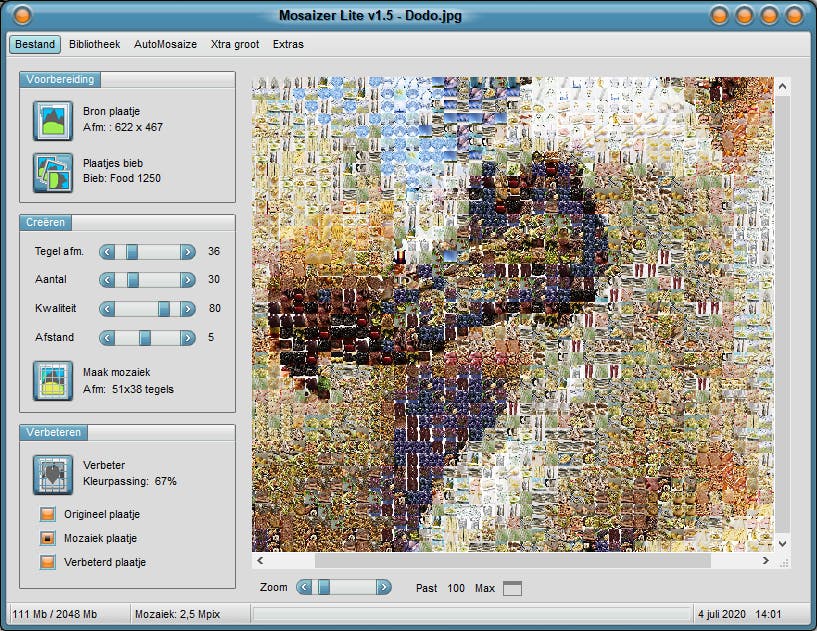This screenshot has width=817, height=631.
Task: Click the Verbeter improve icon
Action: click(52, 474)
